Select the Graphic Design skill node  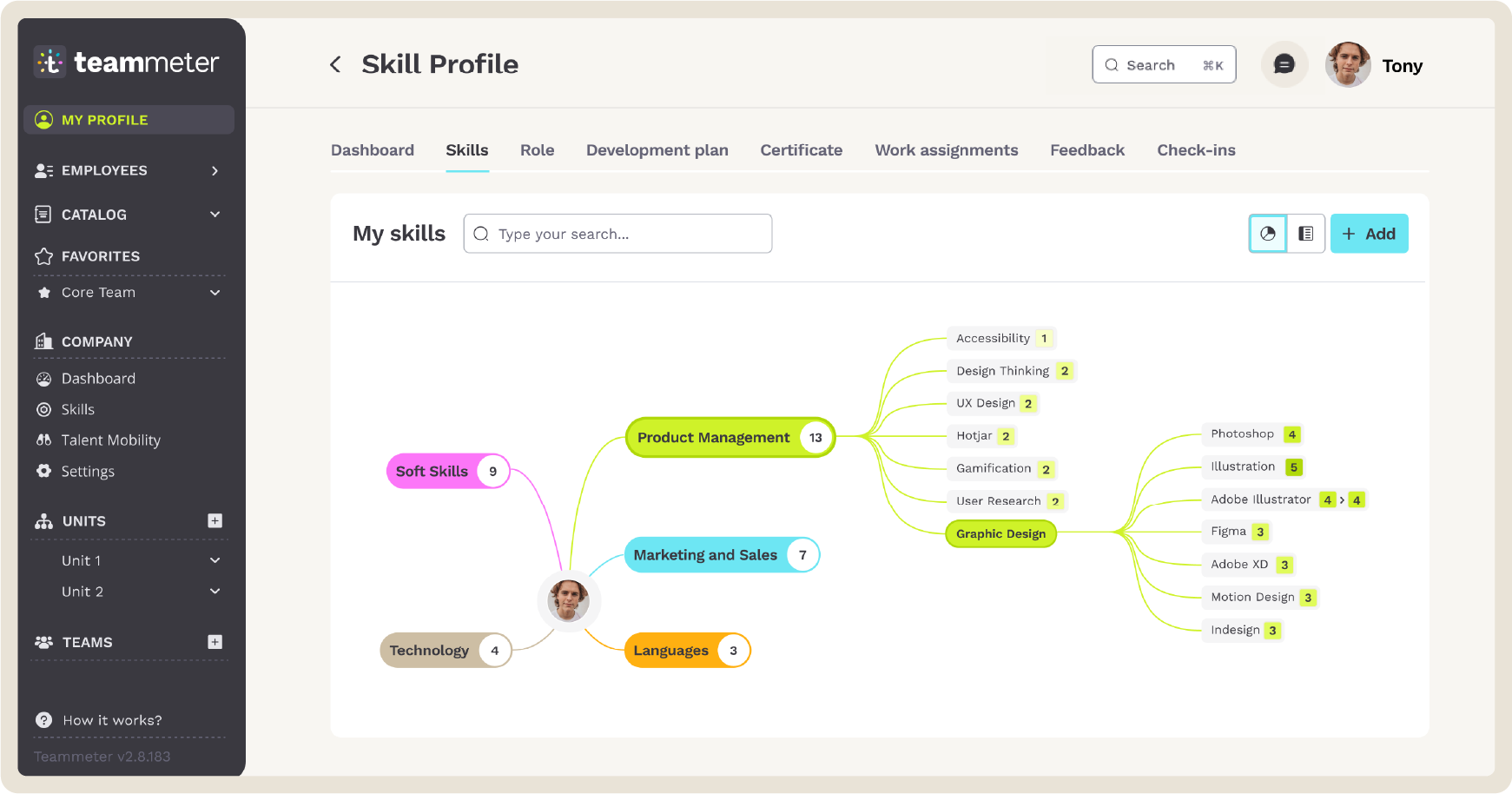tap(1000, 533)
